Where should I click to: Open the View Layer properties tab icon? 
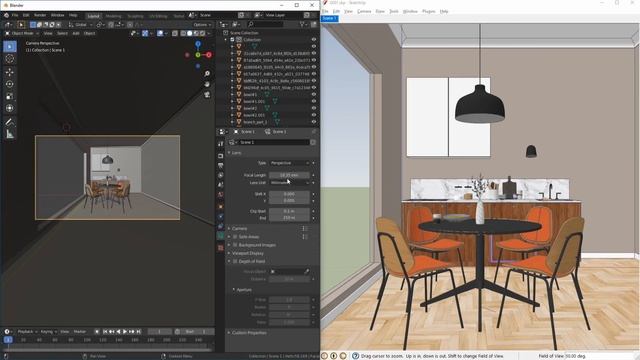(x=220, y=175)
